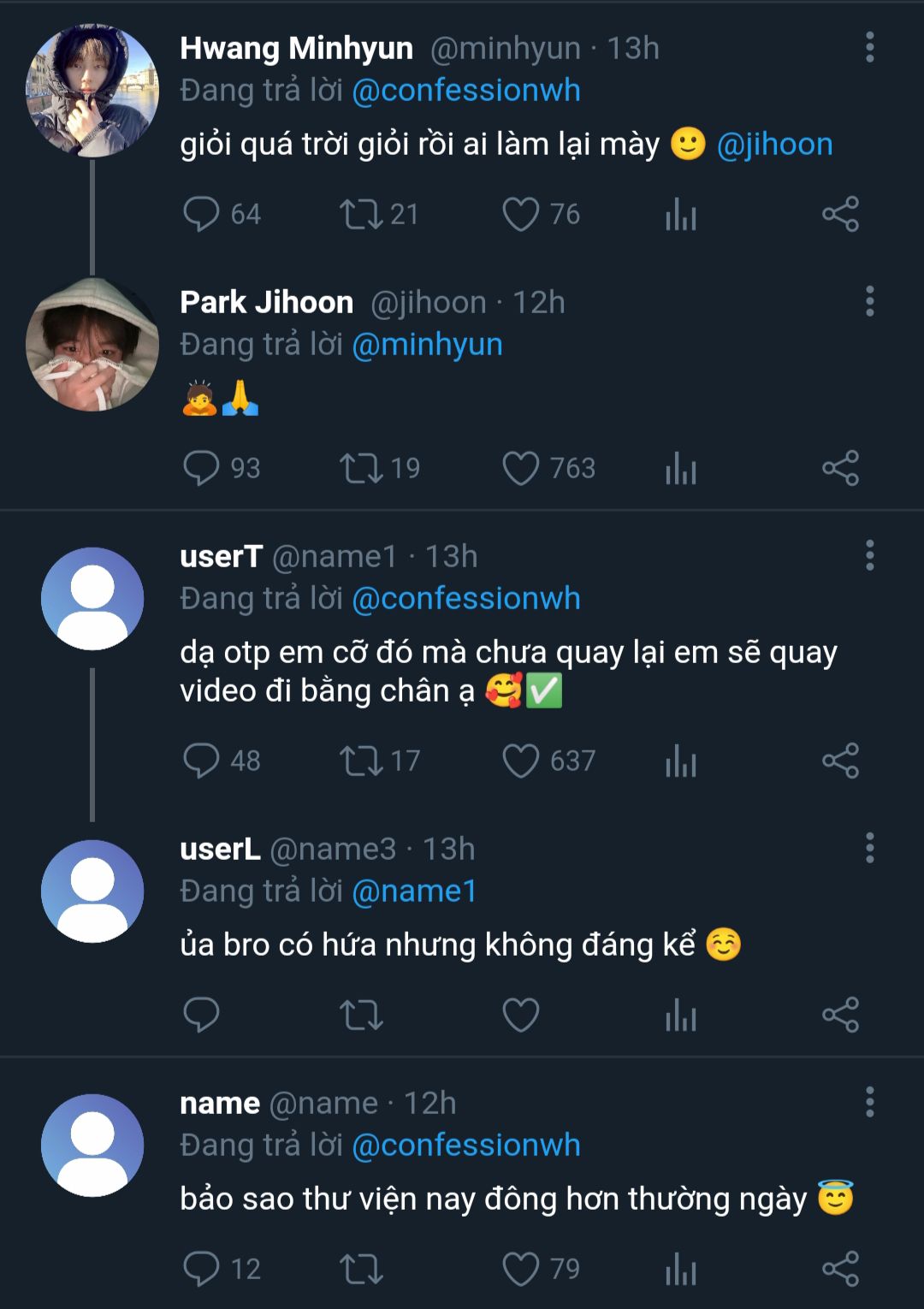924x1309 pixels.
Task: Reply to the library tweet by name
Action: click(202, 1269)
